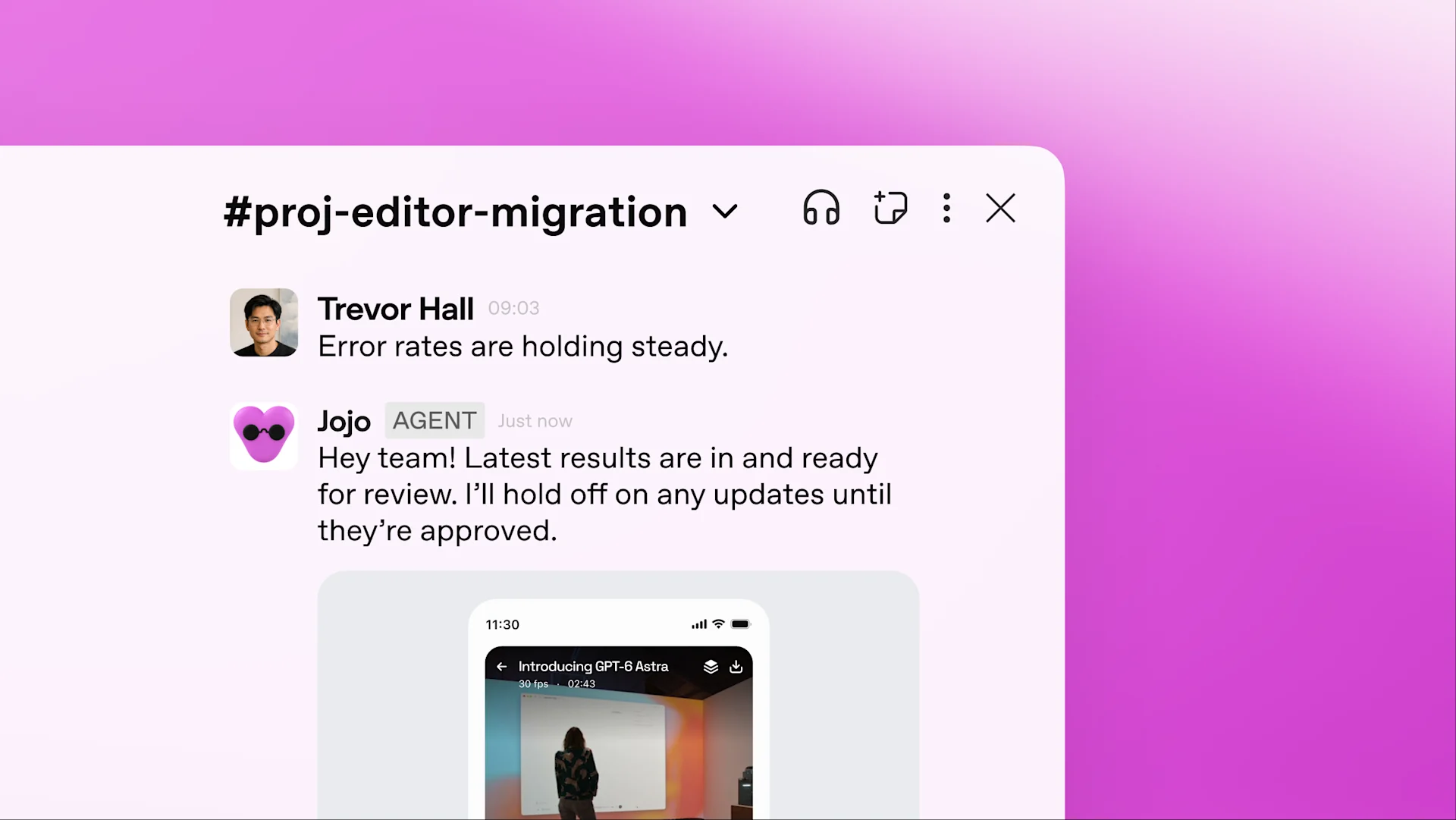Download the video with the download icon

point(736,667)
